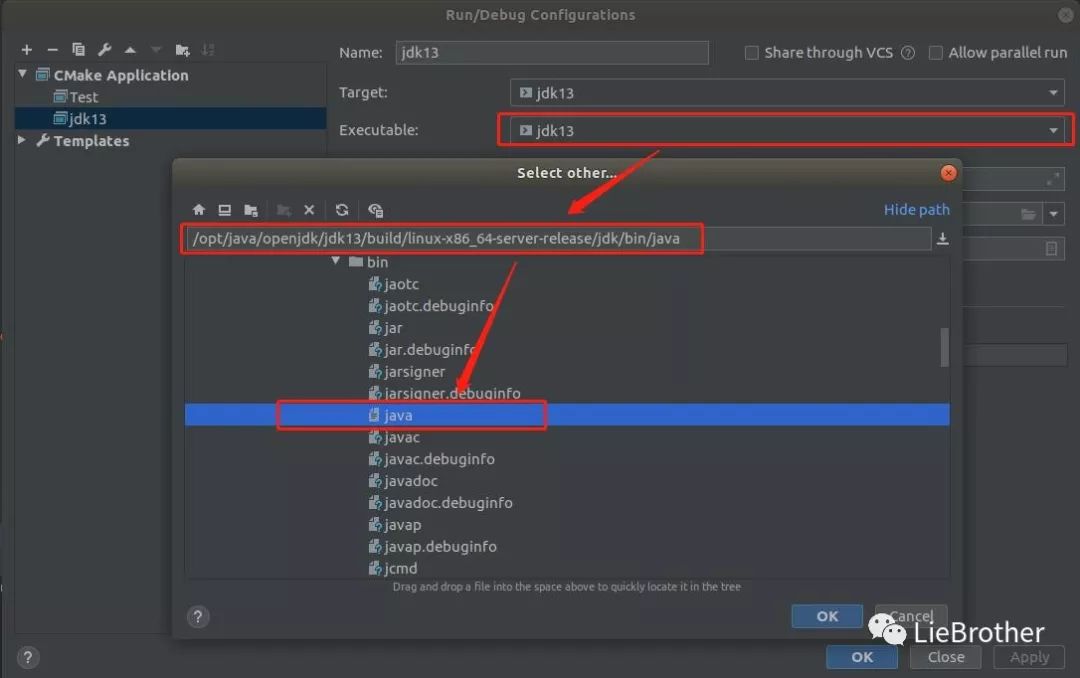1080x678 pixels.
Task: Select the Templates tree item
Action: (x=91, y=141)
